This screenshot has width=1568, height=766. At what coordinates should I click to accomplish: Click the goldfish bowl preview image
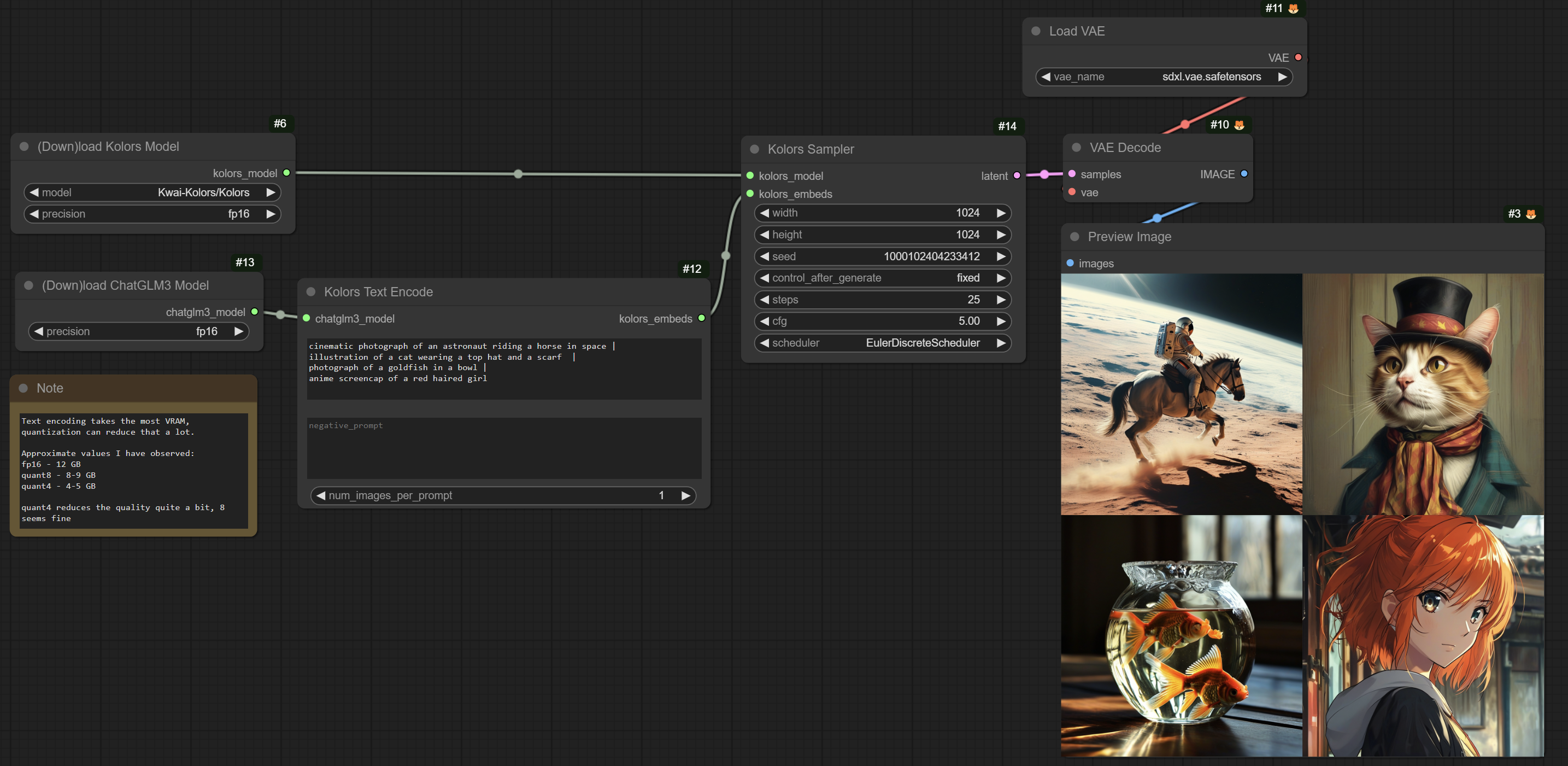tap(1181, 636)
